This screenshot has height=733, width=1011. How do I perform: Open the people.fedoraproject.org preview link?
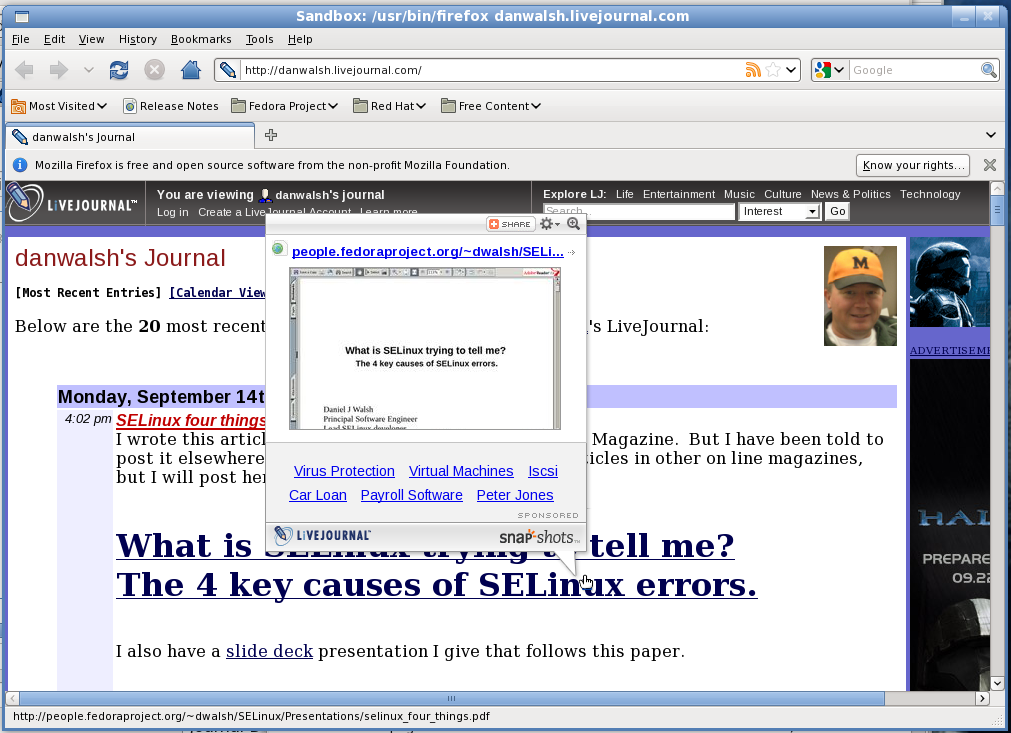pos(427,251)
